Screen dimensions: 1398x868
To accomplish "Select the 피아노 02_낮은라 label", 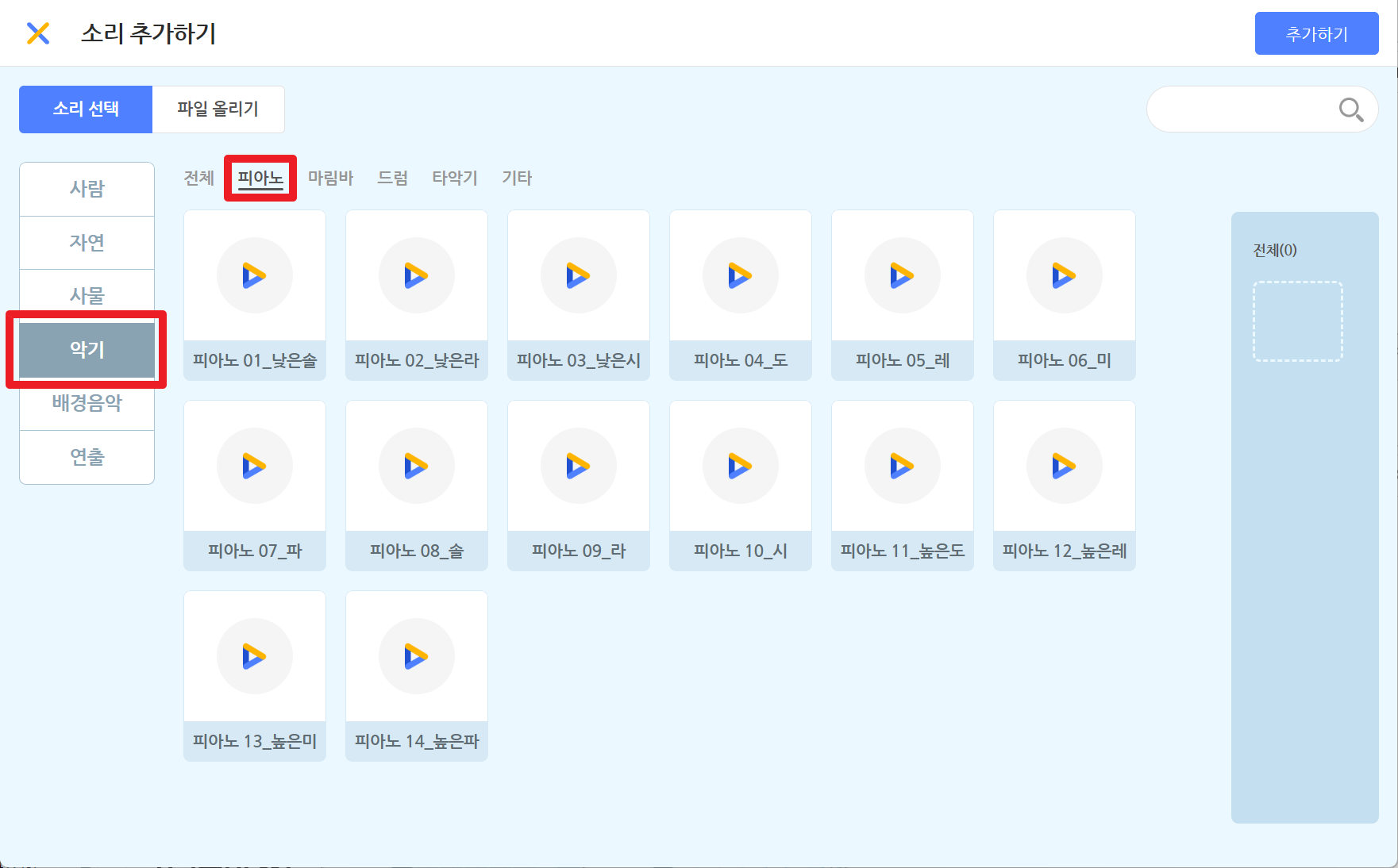I will [x=417, y=360].
